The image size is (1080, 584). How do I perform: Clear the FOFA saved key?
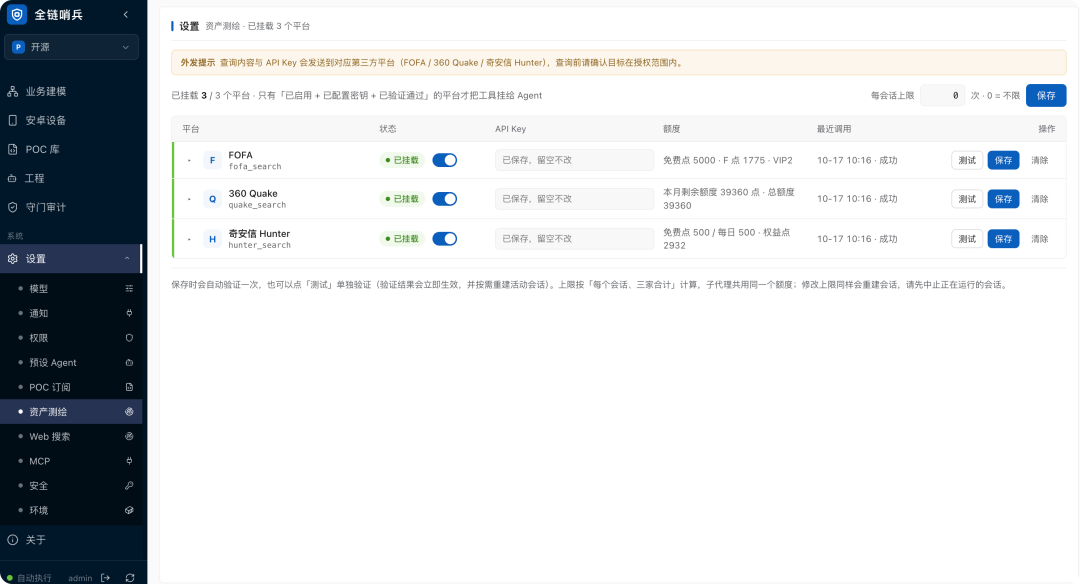(x=1039, y=160)
